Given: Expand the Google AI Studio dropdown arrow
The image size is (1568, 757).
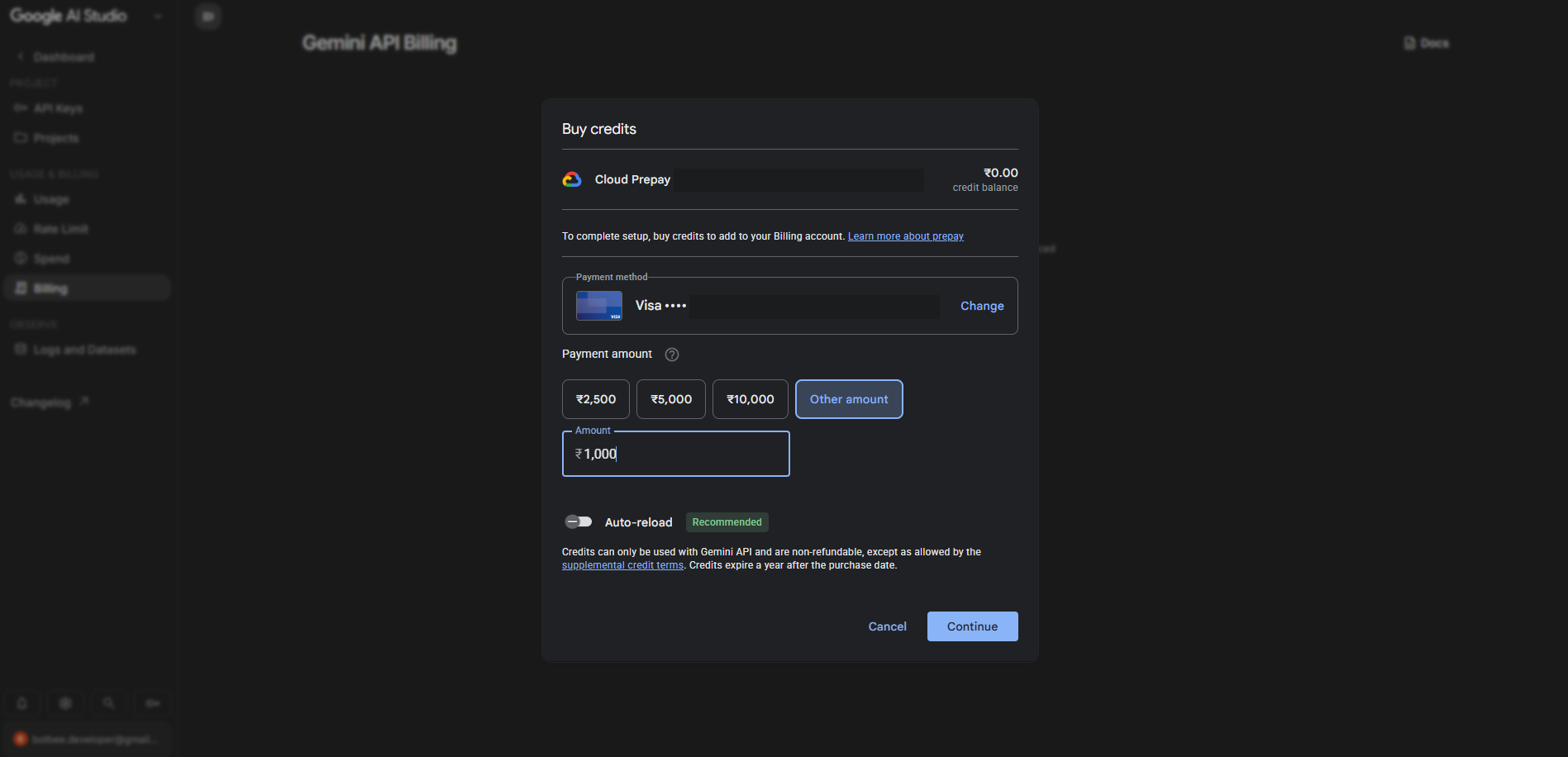Looking at the screenshot, I should pos(158,16).
